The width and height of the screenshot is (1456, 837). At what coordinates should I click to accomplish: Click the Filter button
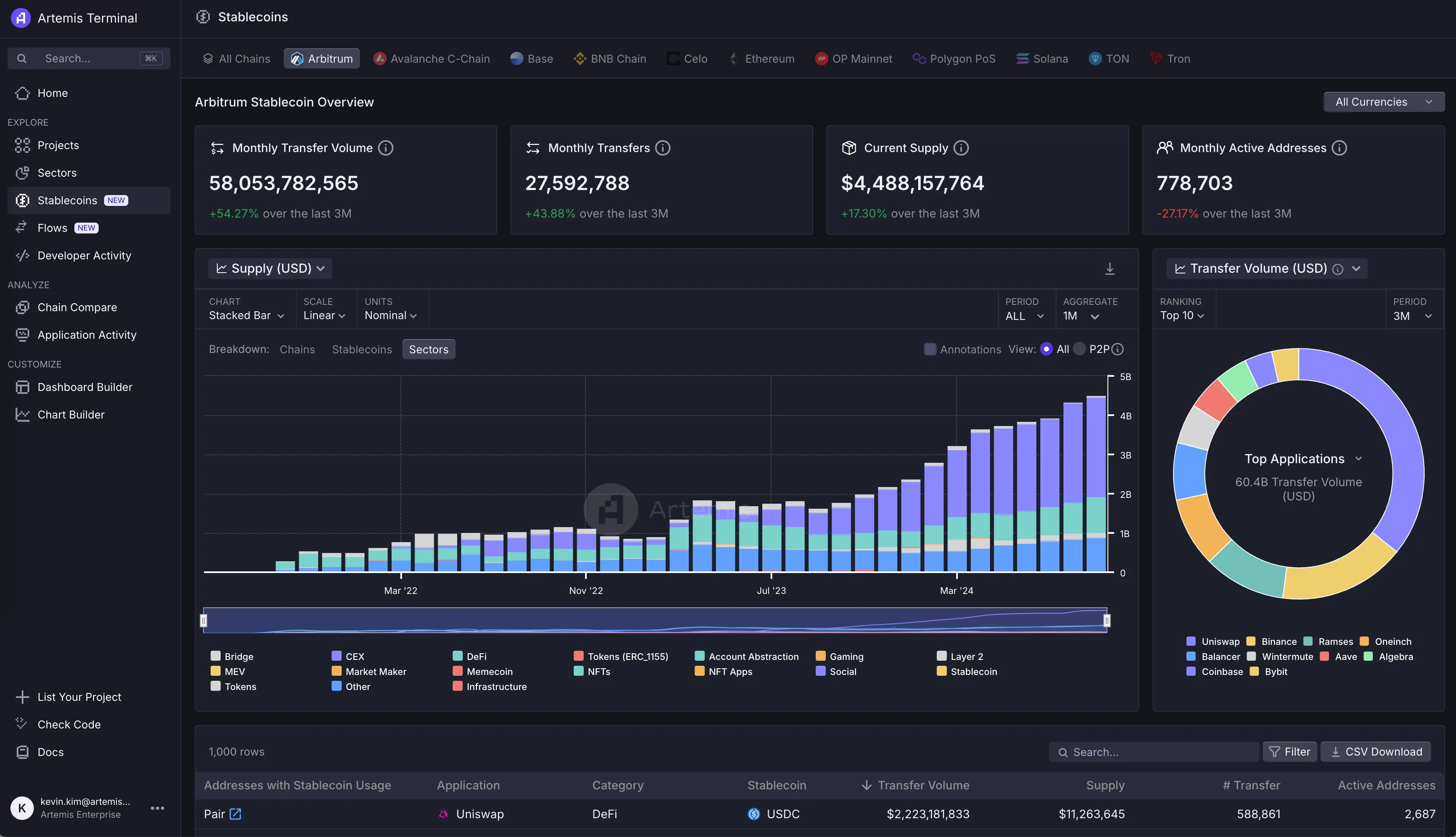(1290, 752)
